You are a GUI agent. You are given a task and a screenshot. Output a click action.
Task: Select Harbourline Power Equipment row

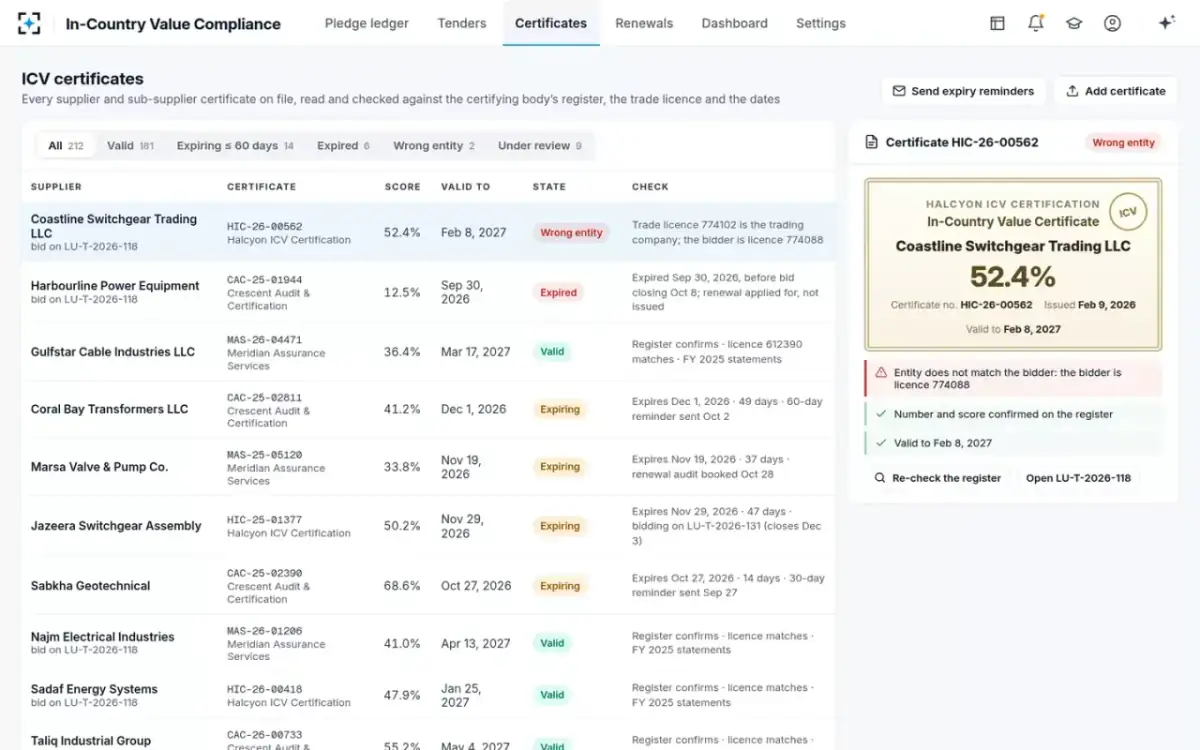coord(428,292)
